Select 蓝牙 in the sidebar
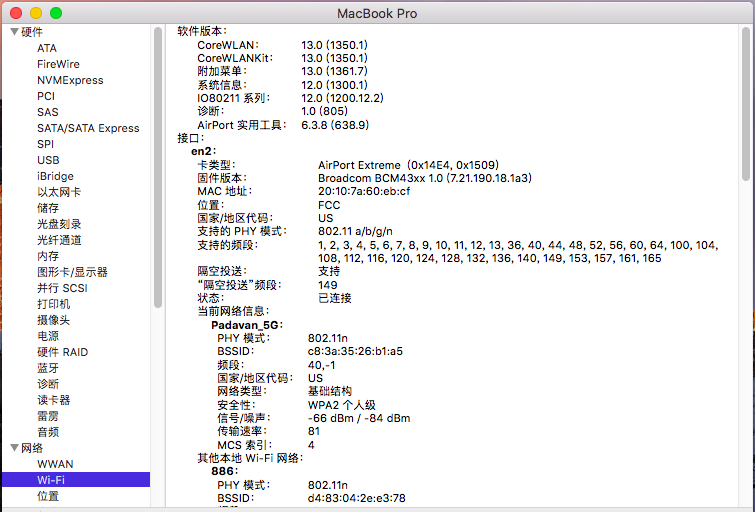 tap(48, 368)
